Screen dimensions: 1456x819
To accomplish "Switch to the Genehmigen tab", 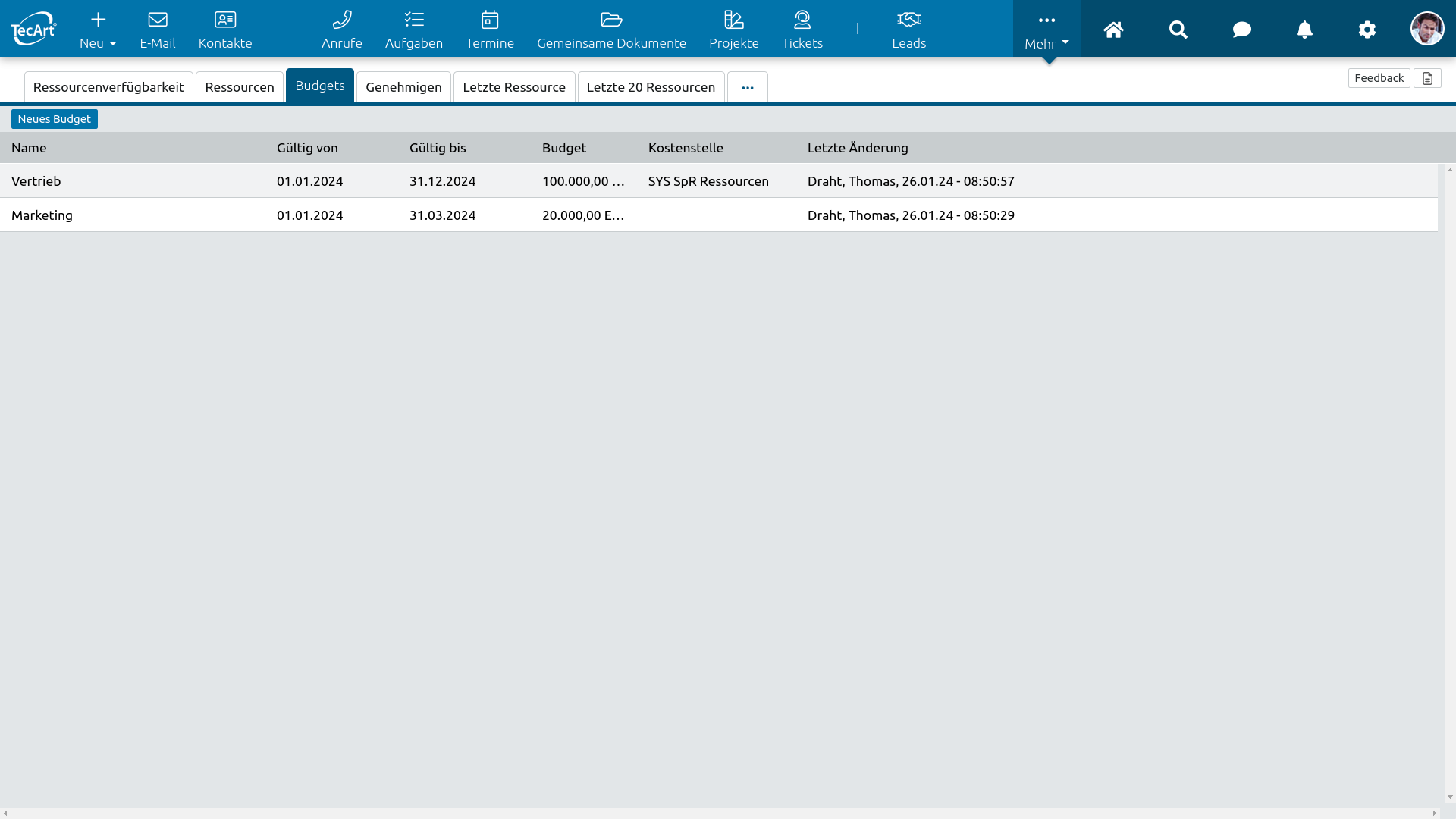I will [403, 87].
